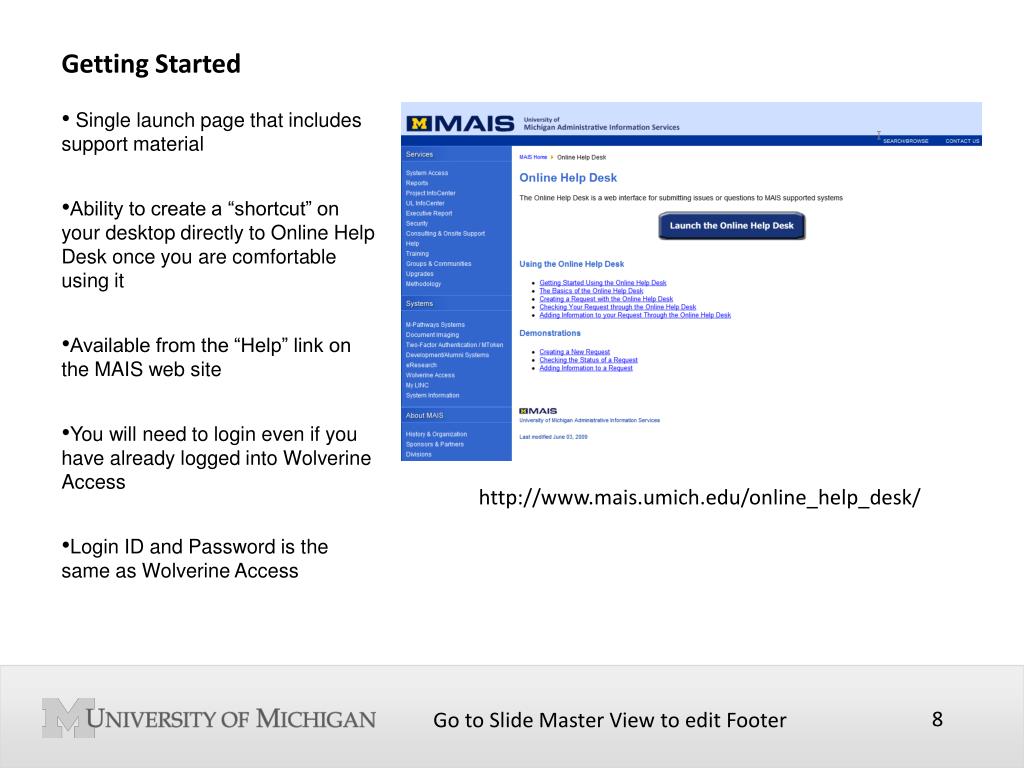The width and height of the screenshot is (1024, 768).
Task: Open Checking the Status of a Request demo
Action: pyautogui.click(x=588, y=360)
